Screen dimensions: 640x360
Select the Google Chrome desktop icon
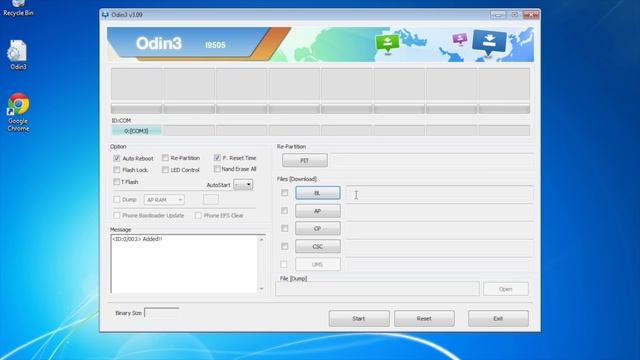point(18,112)
